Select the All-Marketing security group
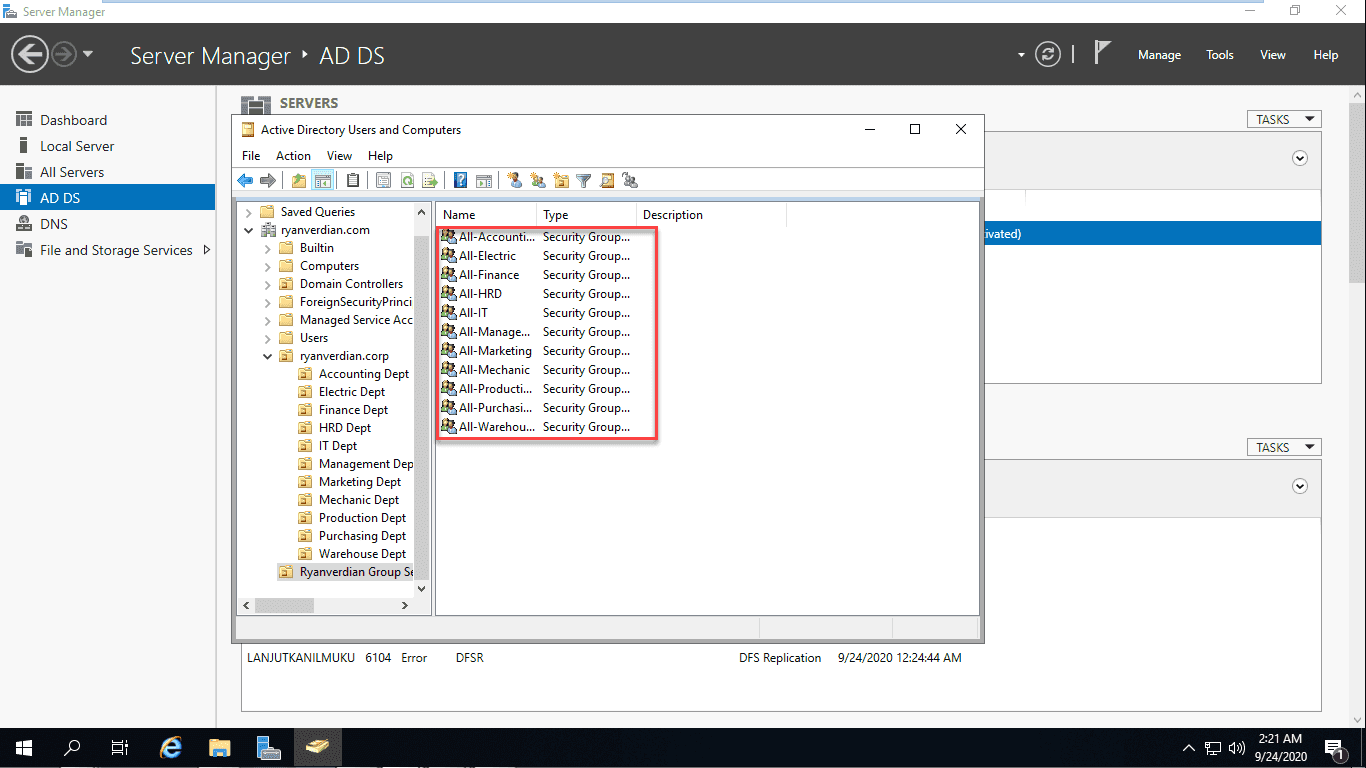Viewport: 1366px width, 768px height. click(496, 351)
